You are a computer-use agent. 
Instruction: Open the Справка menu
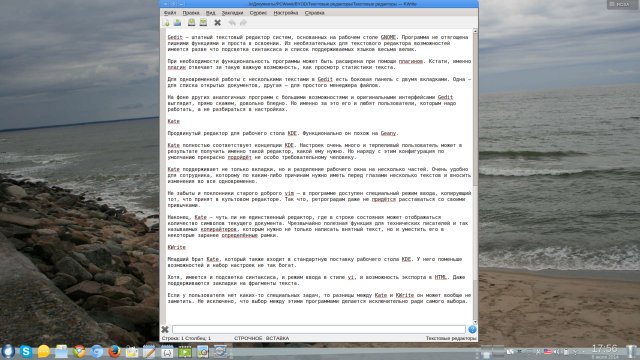click(315, 13)
